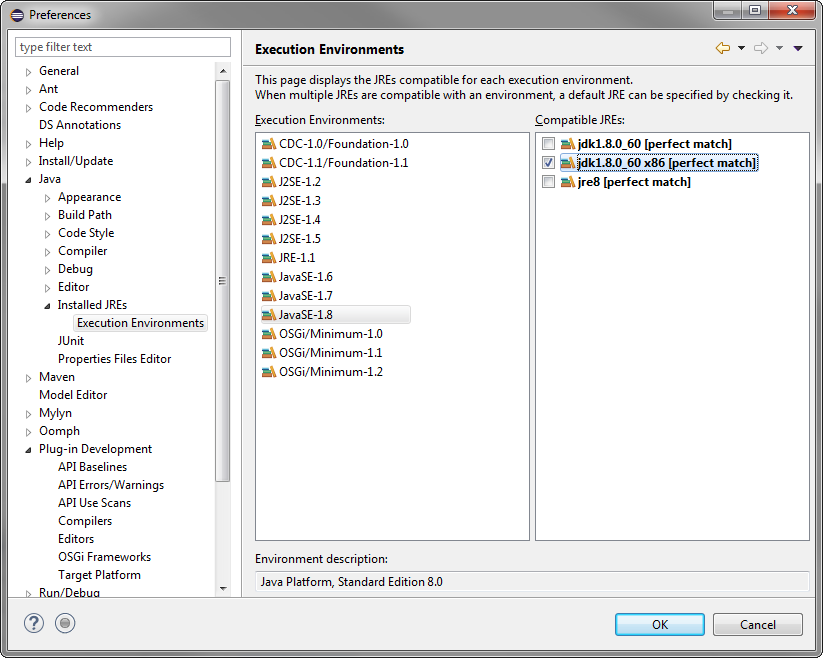Open the OSGi Frameworks page

pos(104,557)
